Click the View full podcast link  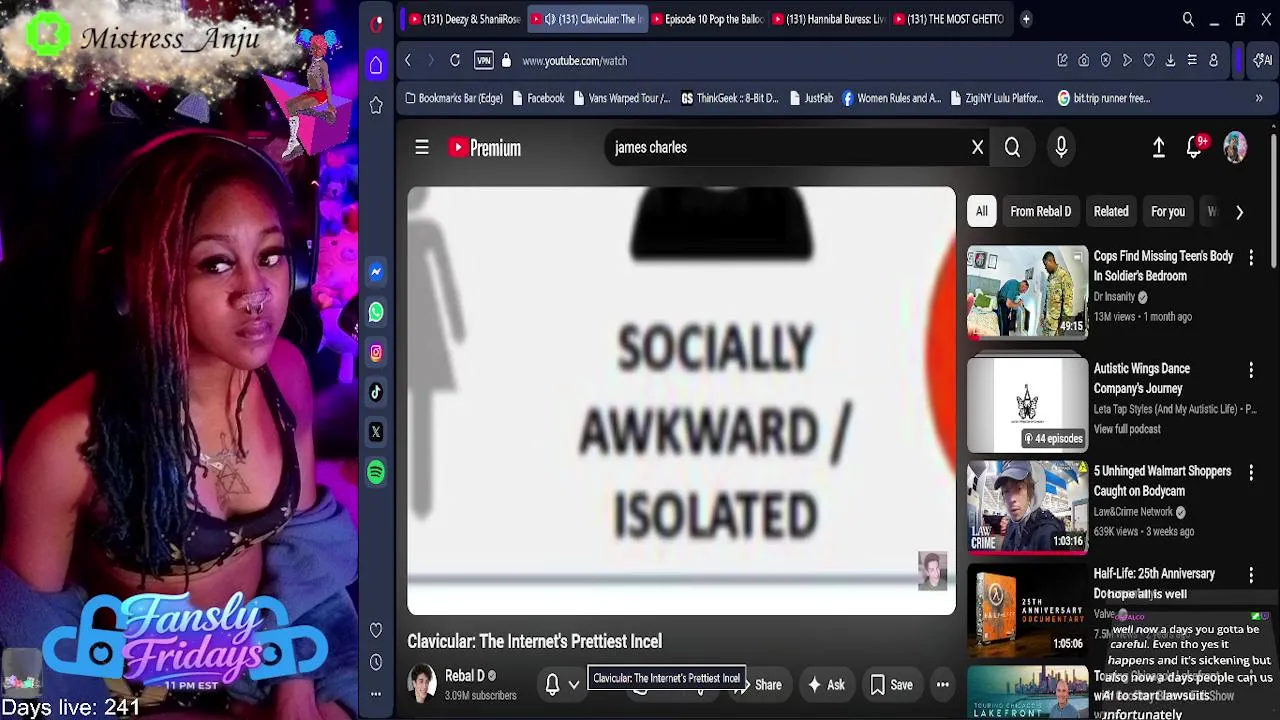(1127, 429)
